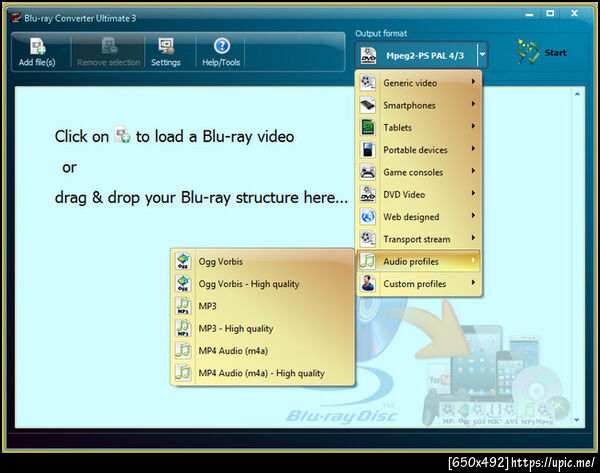Choose MP4 Audio (m4a) - High quality
Screen dimensions: 600x473
[262, 373]
